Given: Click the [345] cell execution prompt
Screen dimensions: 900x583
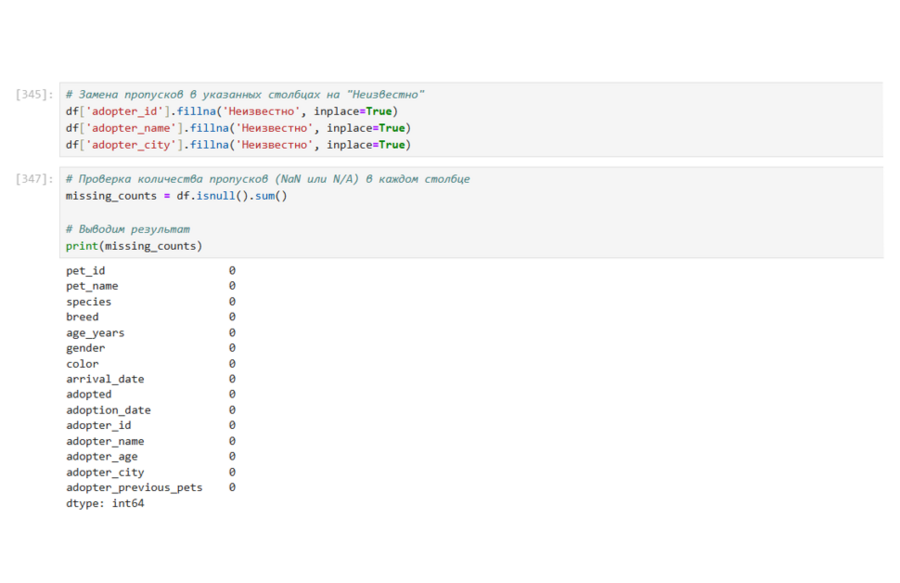Looking at the screenshot, I should click(35, 94).
